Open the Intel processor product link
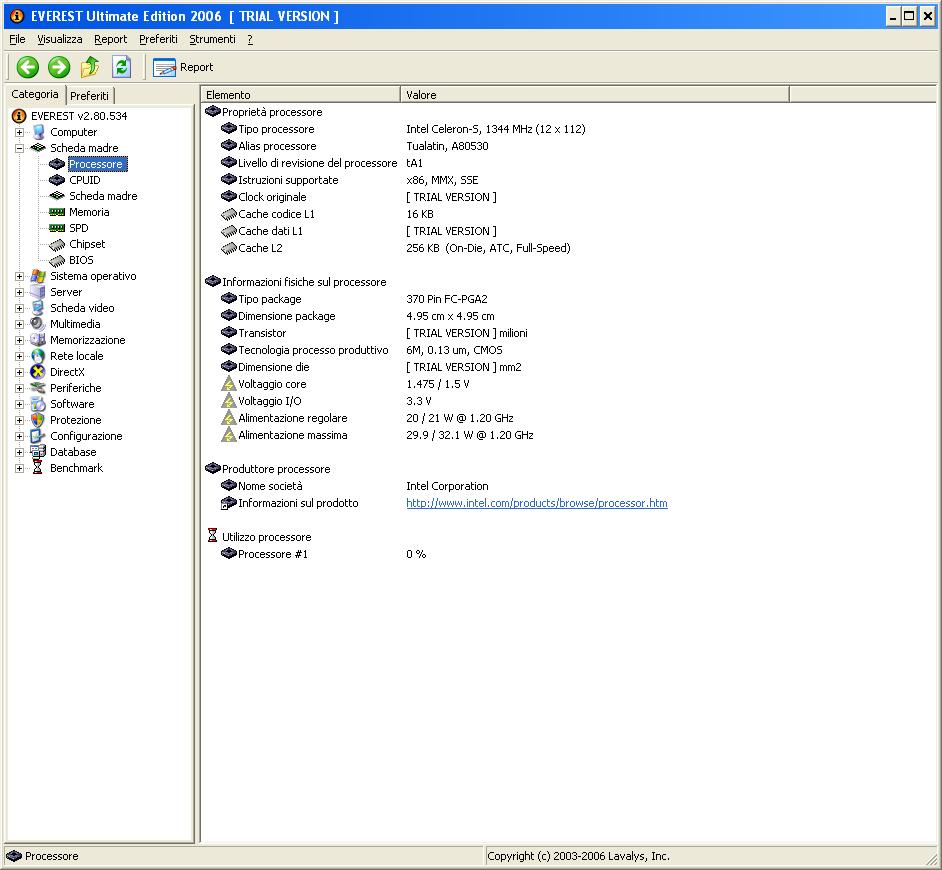Screen dimensions: 942x870 coord(536,503)
